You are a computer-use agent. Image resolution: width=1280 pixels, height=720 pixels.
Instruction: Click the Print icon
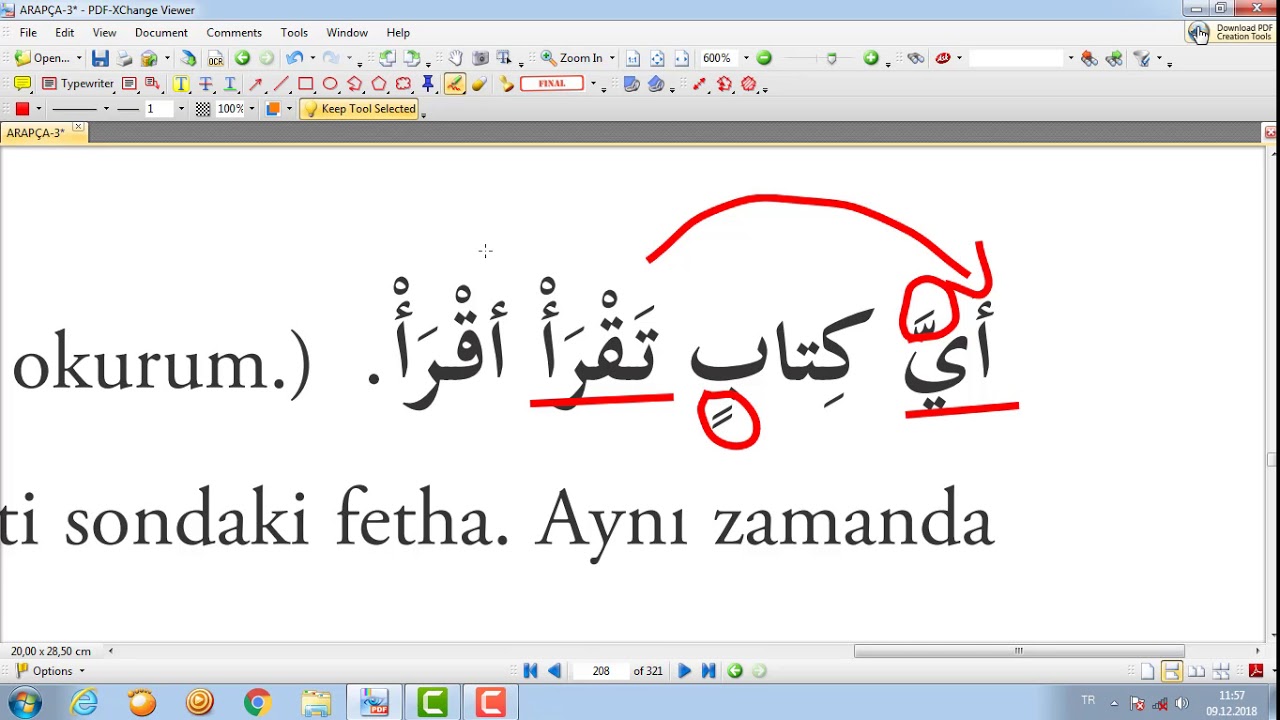coord(124,58)
